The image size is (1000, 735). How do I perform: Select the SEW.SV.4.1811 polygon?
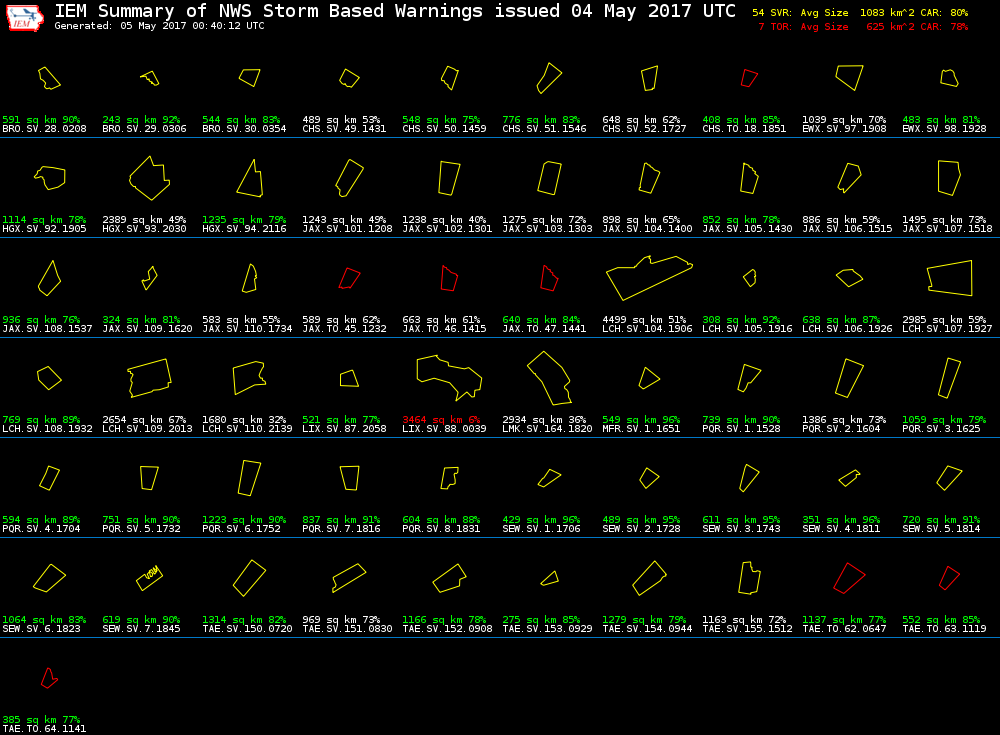(x=849, y=478)
